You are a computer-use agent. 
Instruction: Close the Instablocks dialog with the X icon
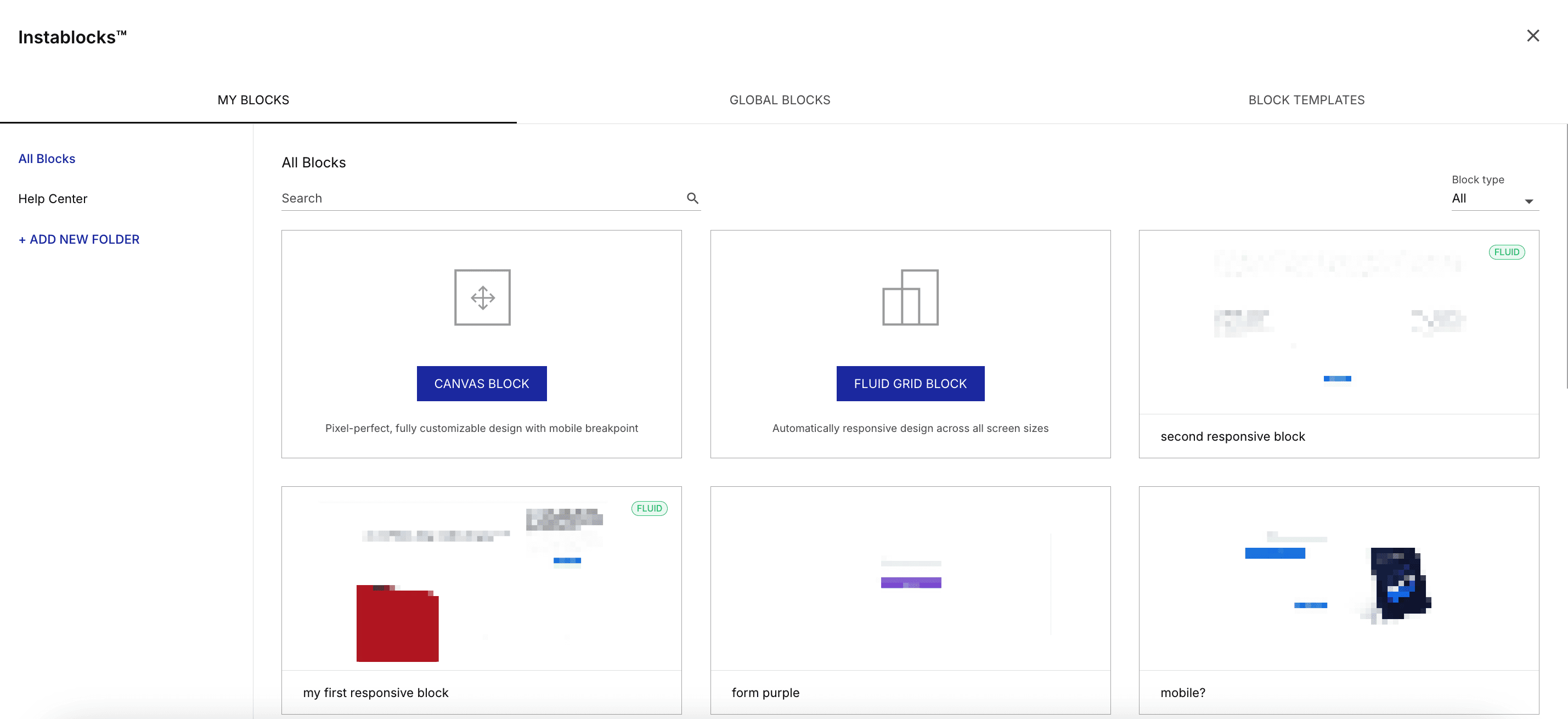click(x=1533, y=36)
